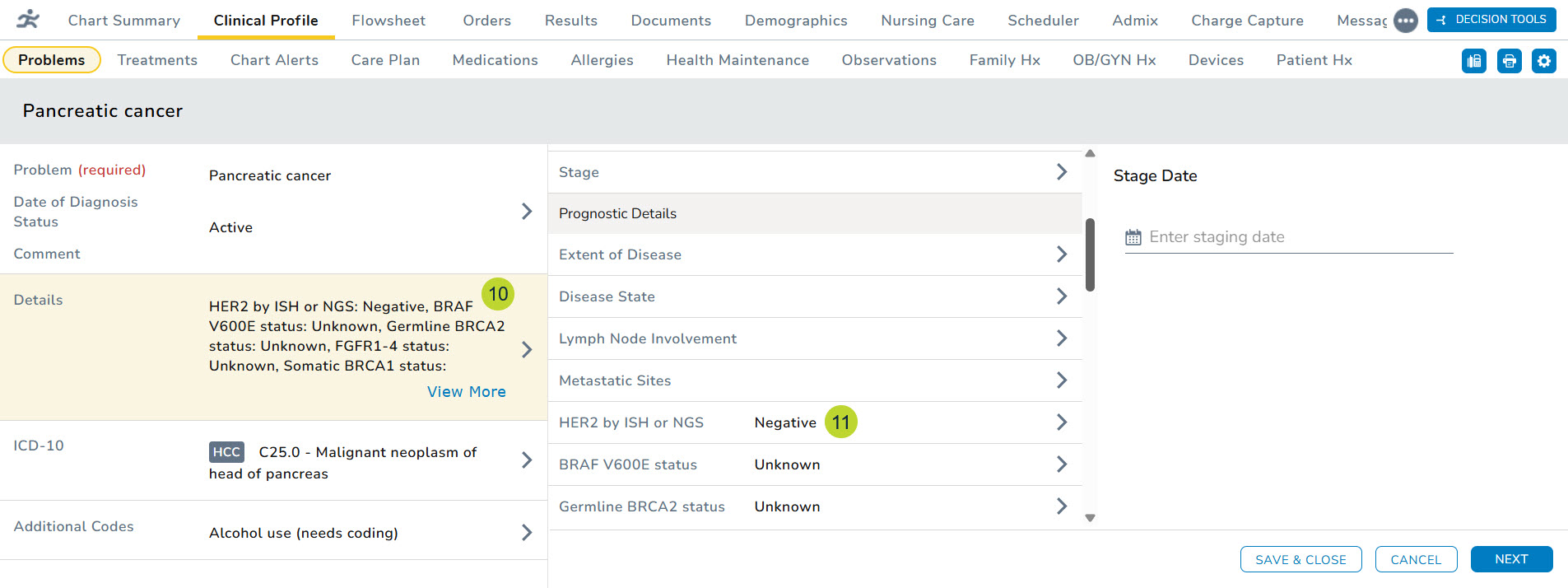
Task: Click the calendar icon for staging date
Action: [x=1133, y=237]
